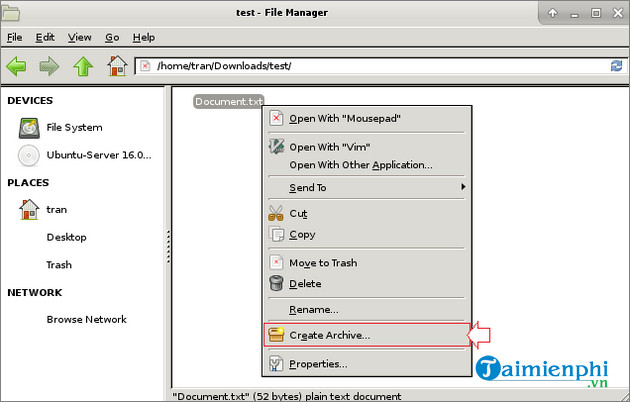Open the File menu
Screen dimensions: 630x402
click(14, 37)
